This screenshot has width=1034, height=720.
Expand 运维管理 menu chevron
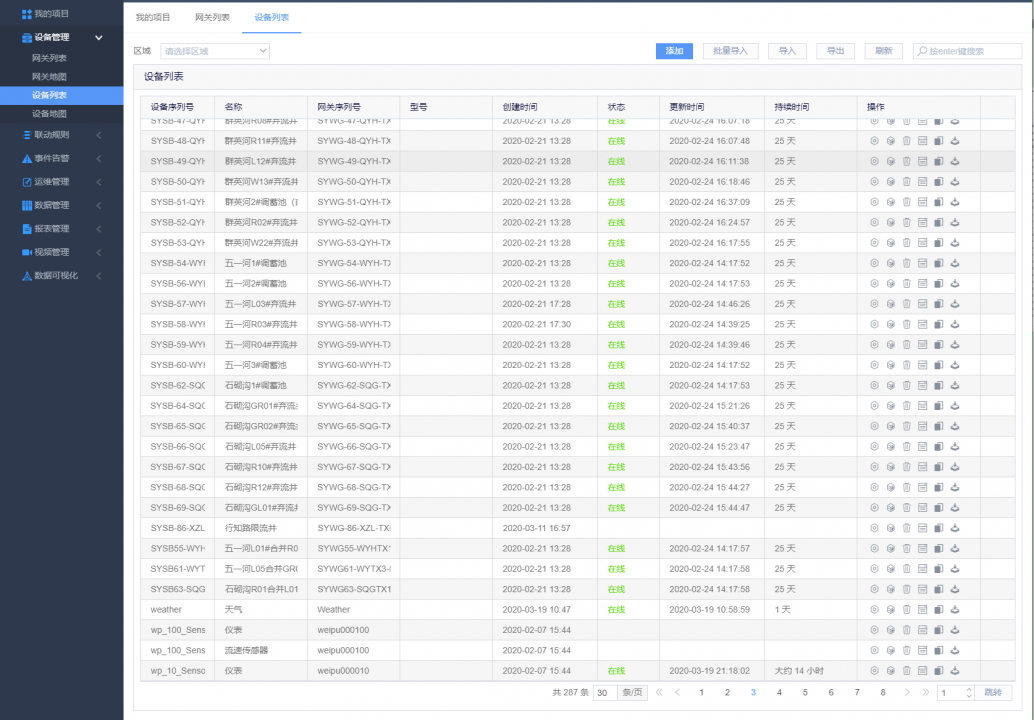tap(99, 182)
